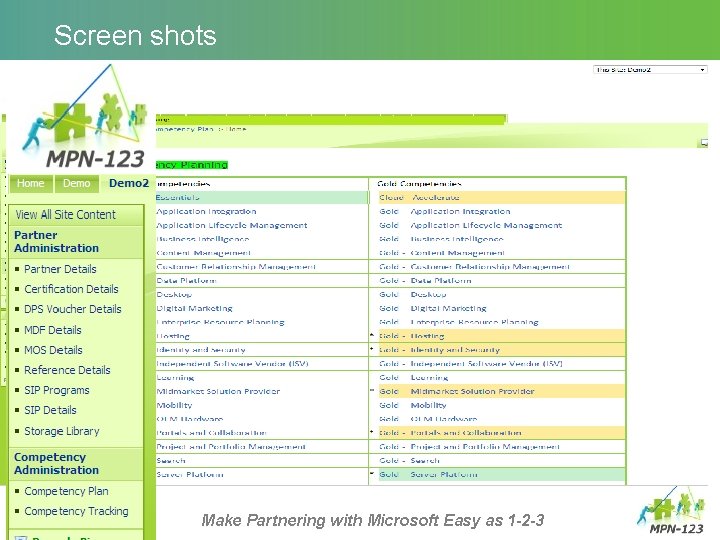Switch to the Demo tab

tap(76, 183)
